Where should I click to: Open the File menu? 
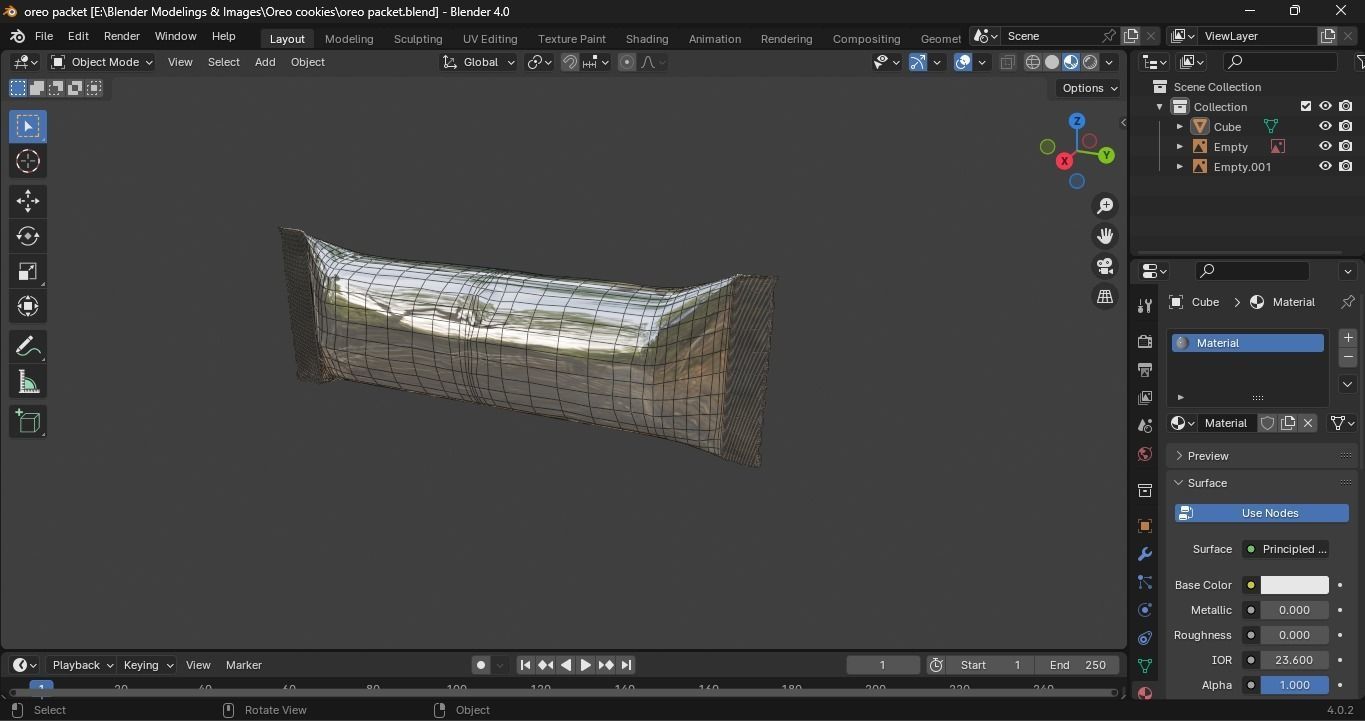tap(44, 36)
